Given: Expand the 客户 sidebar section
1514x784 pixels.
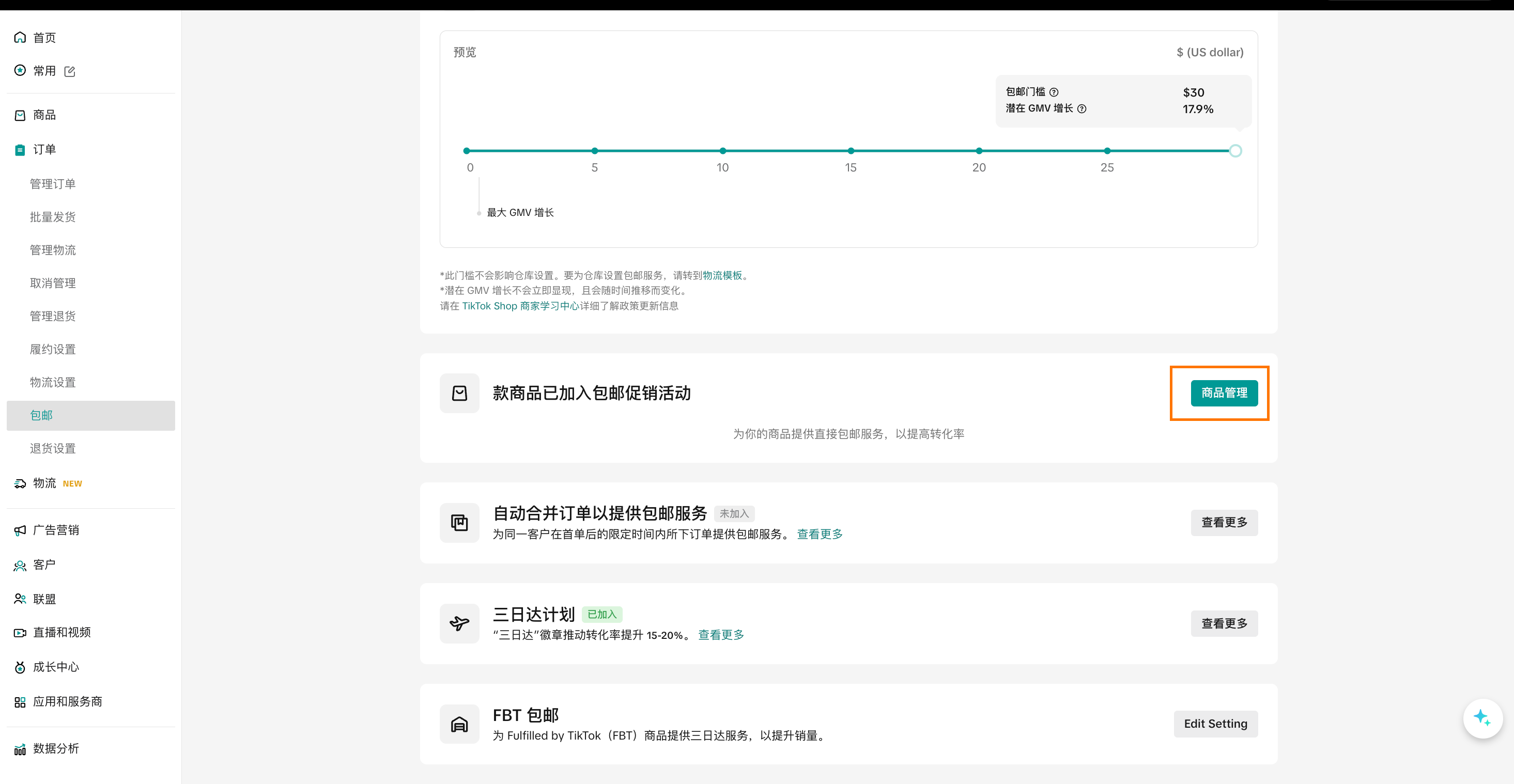Looking at the screenshot, I should click(44, 565).
